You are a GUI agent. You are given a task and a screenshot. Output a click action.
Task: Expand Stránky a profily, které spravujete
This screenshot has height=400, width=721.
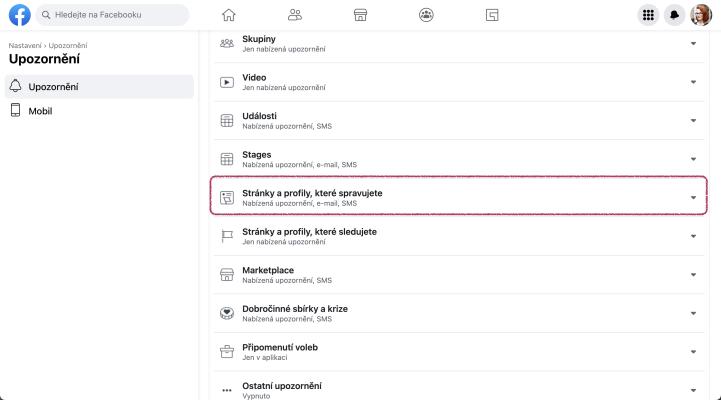coord(458,198)
